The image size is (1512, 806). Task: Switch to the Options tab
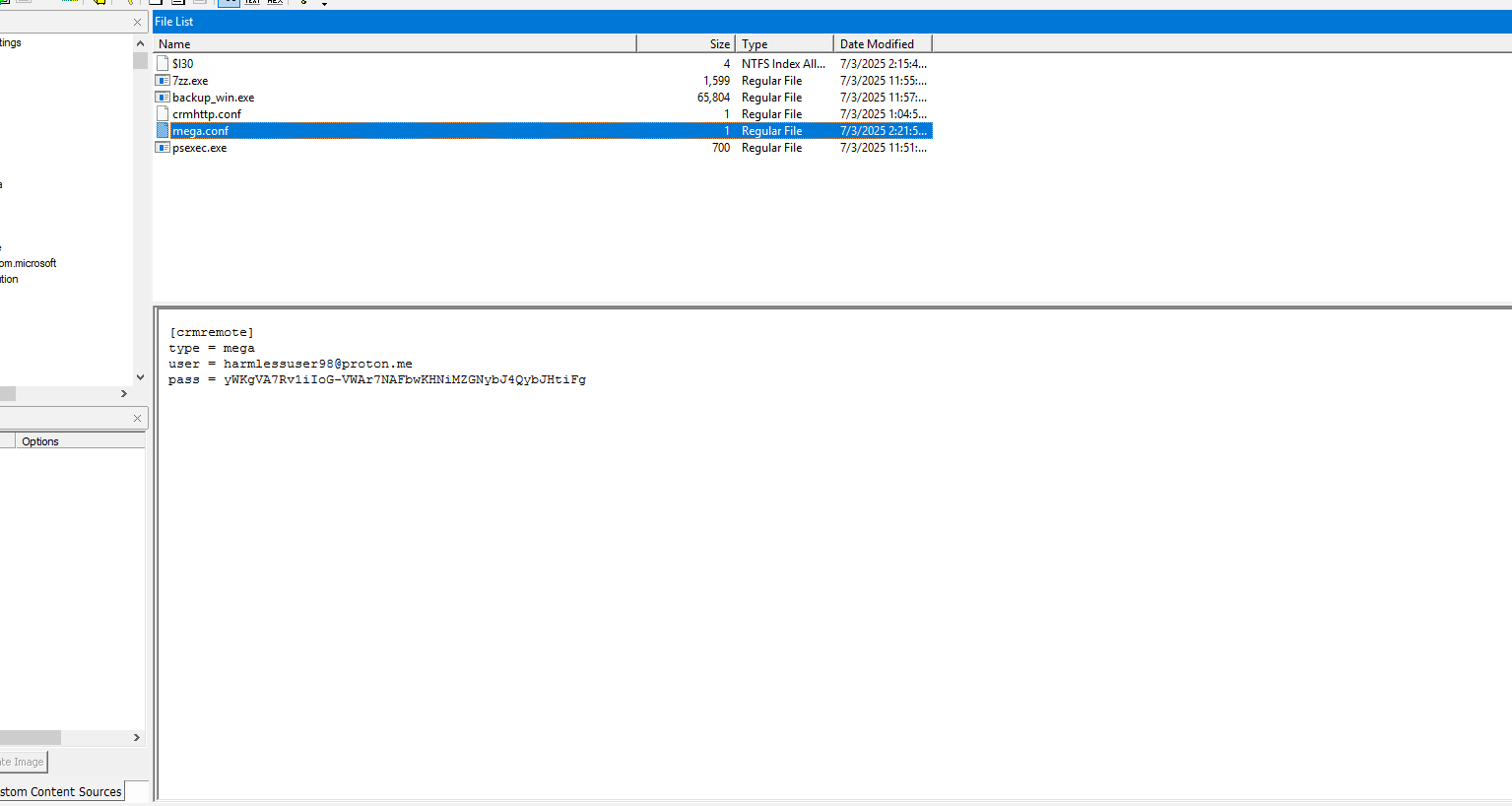tap(39, 440)
